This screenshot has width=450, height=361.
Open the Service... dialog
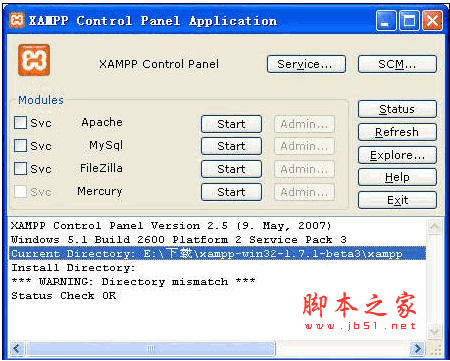[306, 64]
